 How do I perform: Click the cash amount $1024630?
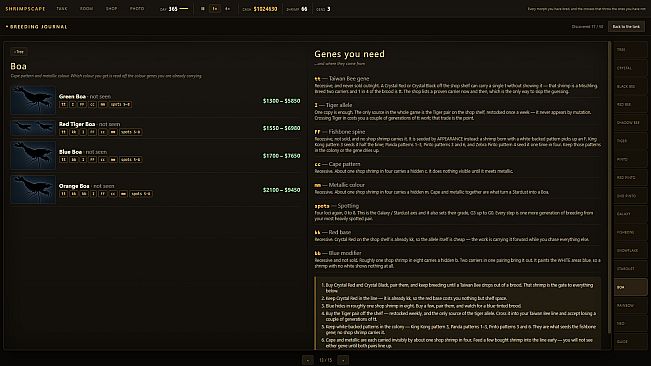click(265, 9)
